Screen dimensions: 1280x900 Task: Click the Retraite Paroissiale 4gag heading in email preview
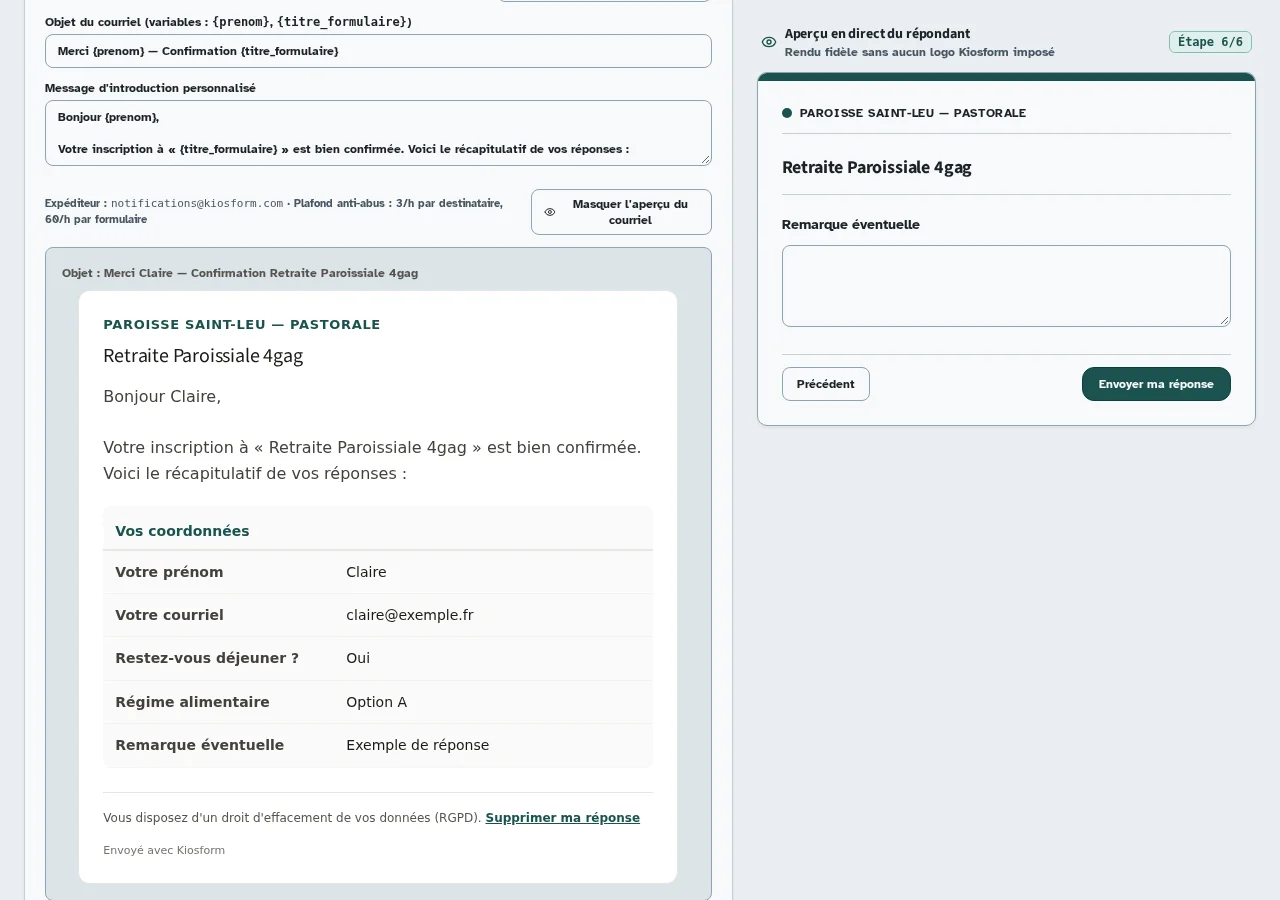point(203,356)
